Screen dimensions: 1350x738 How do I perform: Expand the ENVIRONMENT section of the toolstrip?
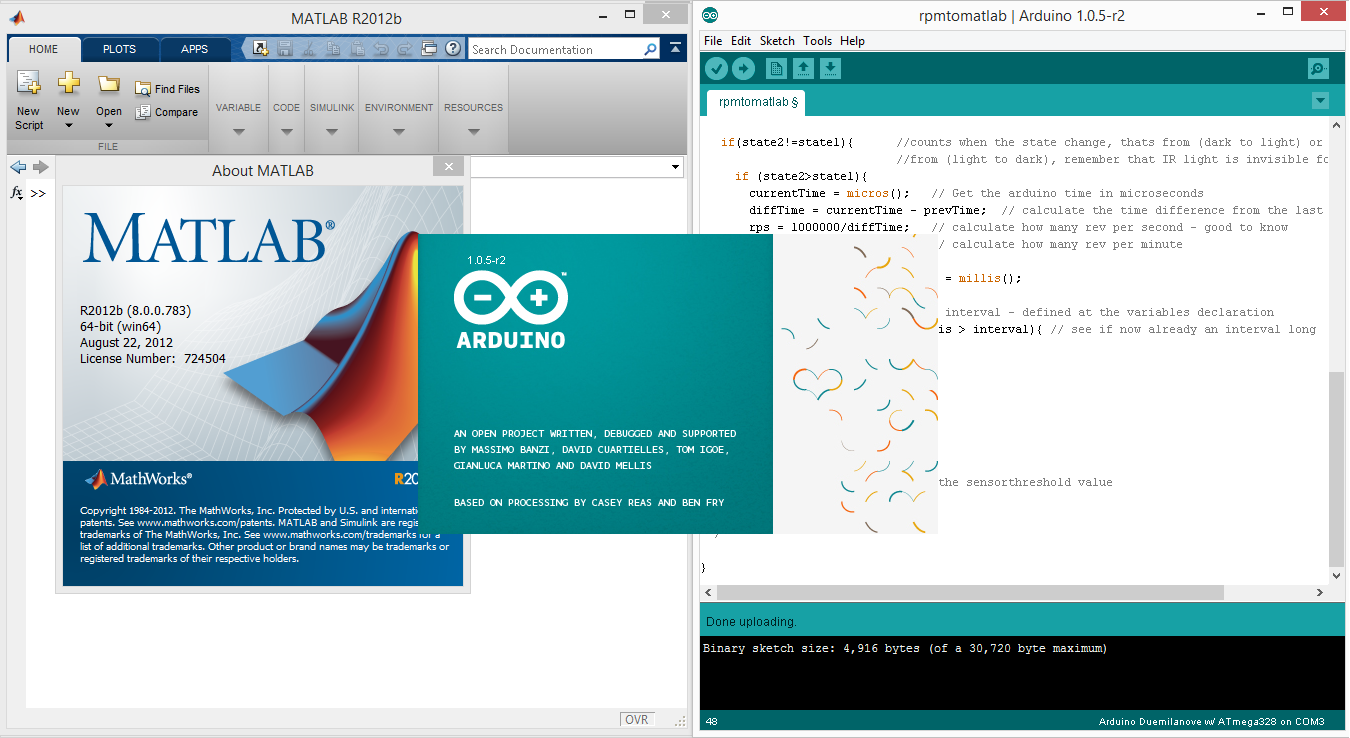point(399,132)
